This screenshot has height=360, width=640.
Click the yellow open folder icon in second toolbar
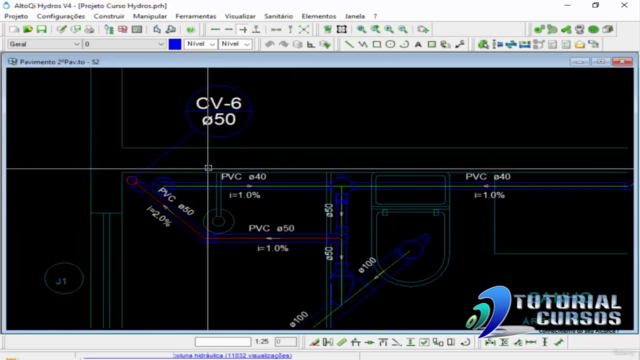[x=580, y=44]
